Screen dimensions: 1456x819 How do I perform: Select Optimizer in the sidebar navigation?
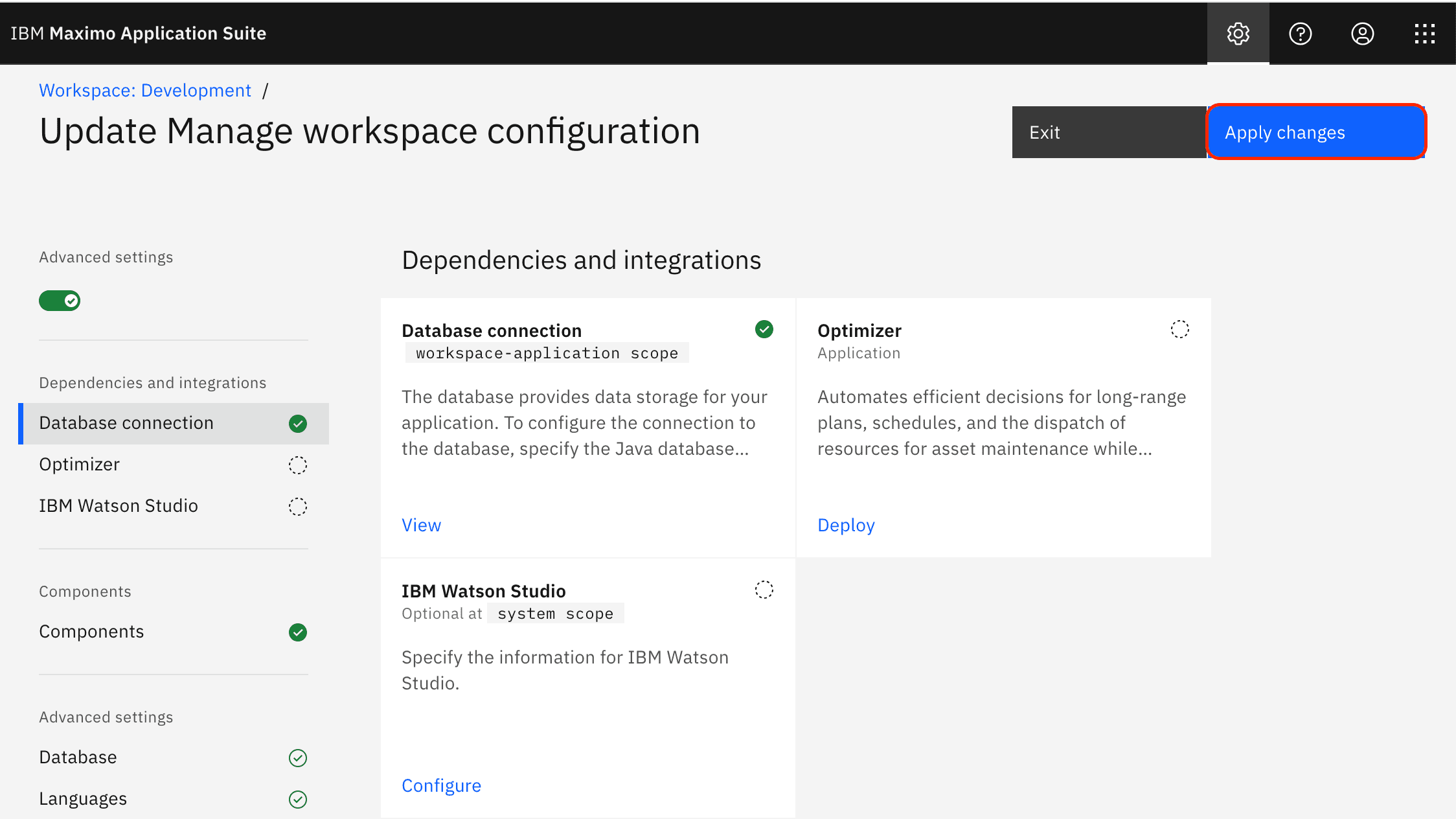tap(174, 465)
